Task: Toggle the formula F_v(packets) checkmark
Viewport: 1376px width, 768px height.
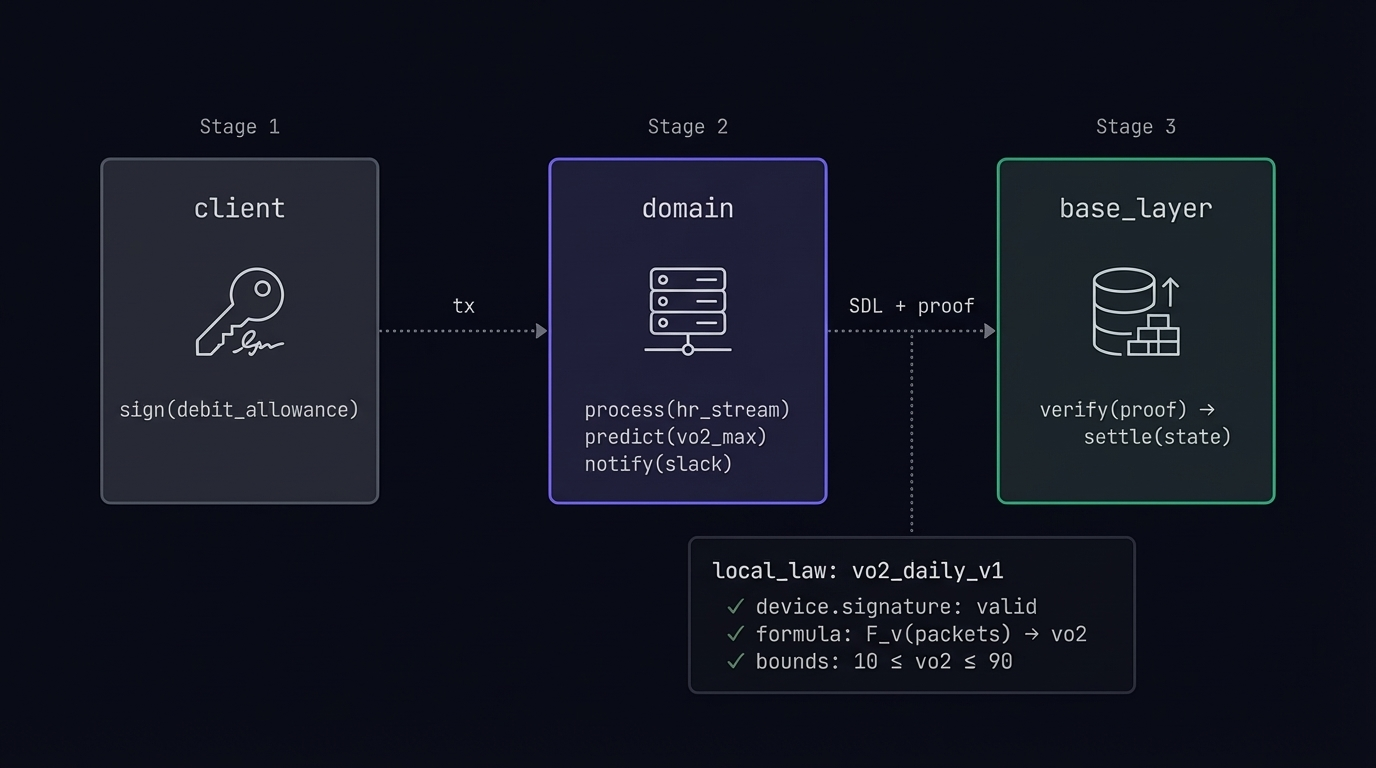Action: point(735,633)
